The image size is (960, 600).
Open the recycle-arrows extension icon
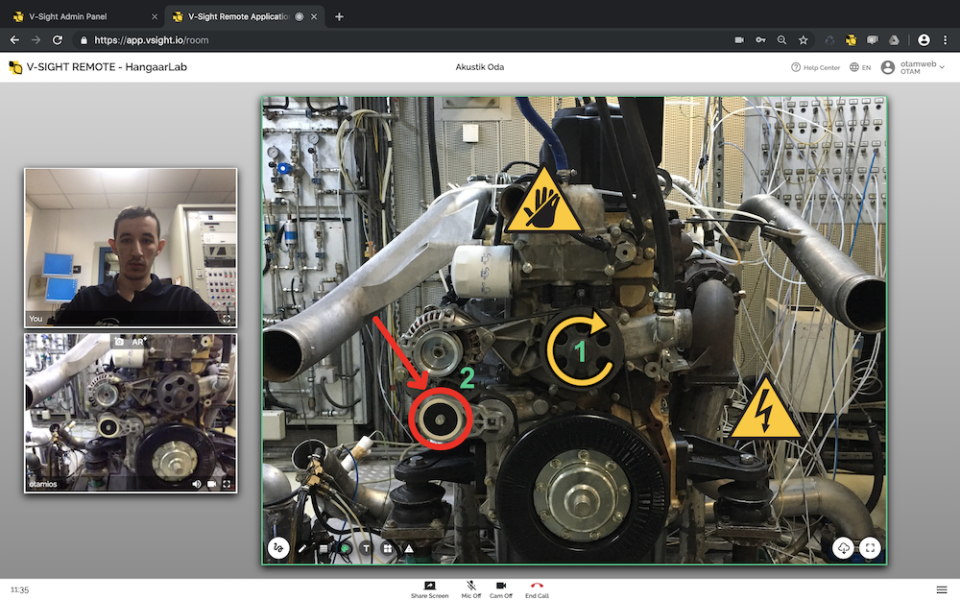click(830, 40)
